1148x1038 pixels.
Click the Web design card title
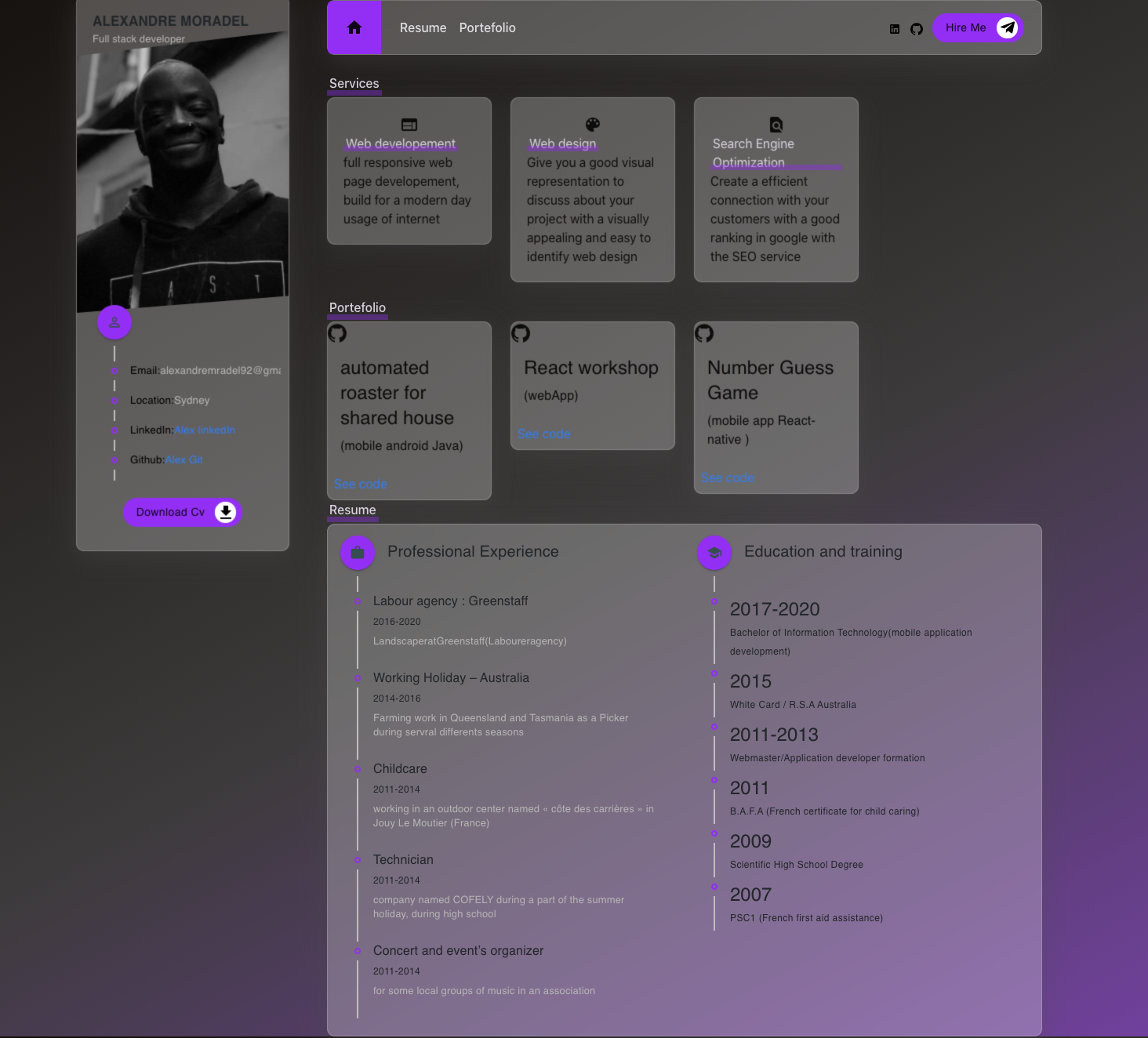pos(563,144)
